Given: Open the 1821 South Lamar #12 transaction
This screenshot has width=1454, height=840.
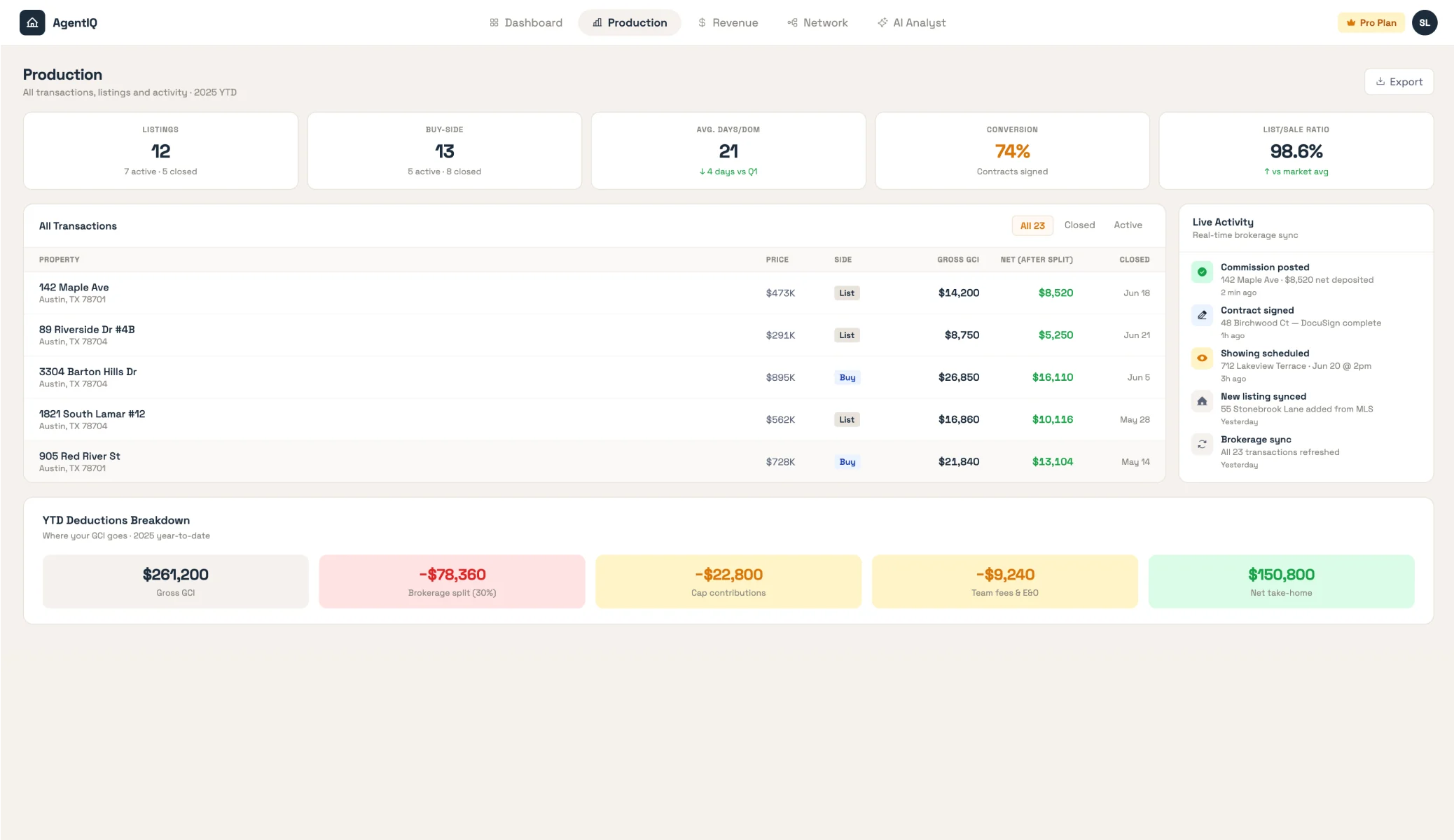Looking at the screenshot, I should click(595, 419).
